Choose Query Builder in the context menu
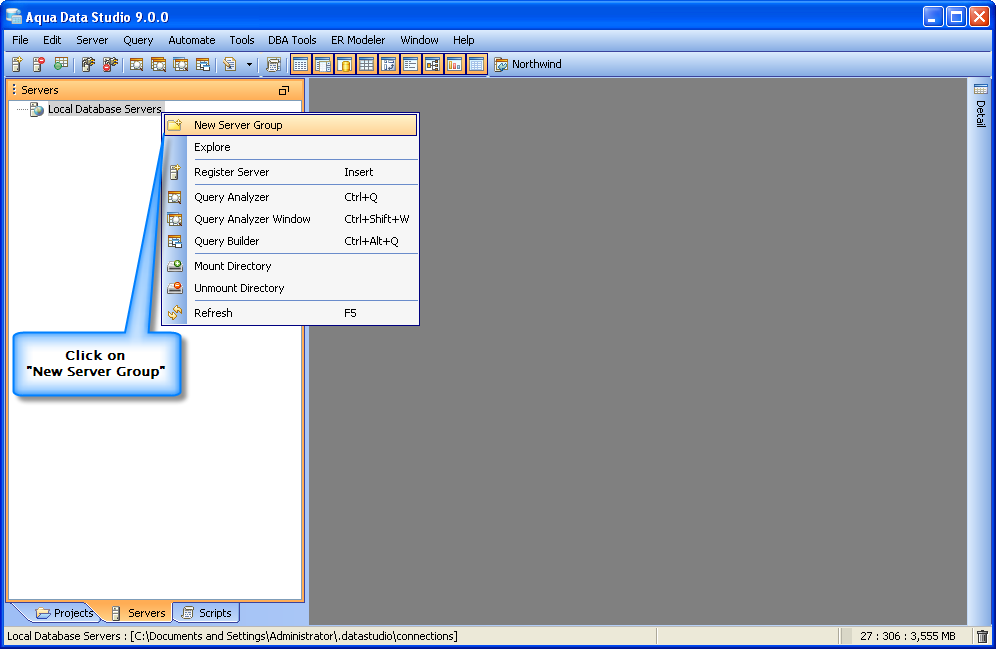 pos(291,241)
